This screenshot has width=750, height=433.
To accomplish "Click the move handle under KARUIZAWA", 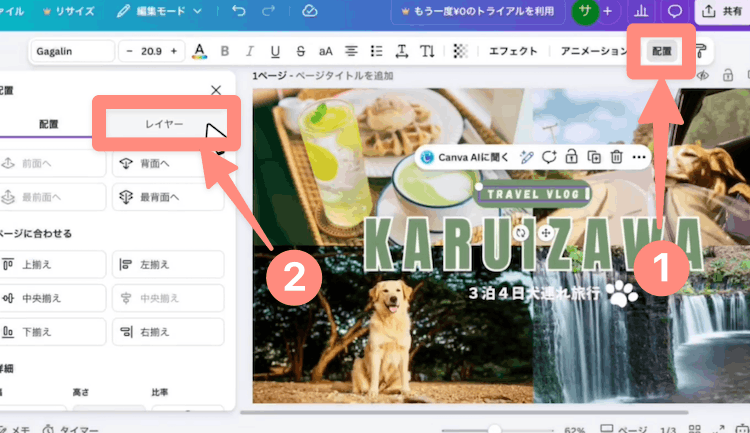I will point(545,233).
